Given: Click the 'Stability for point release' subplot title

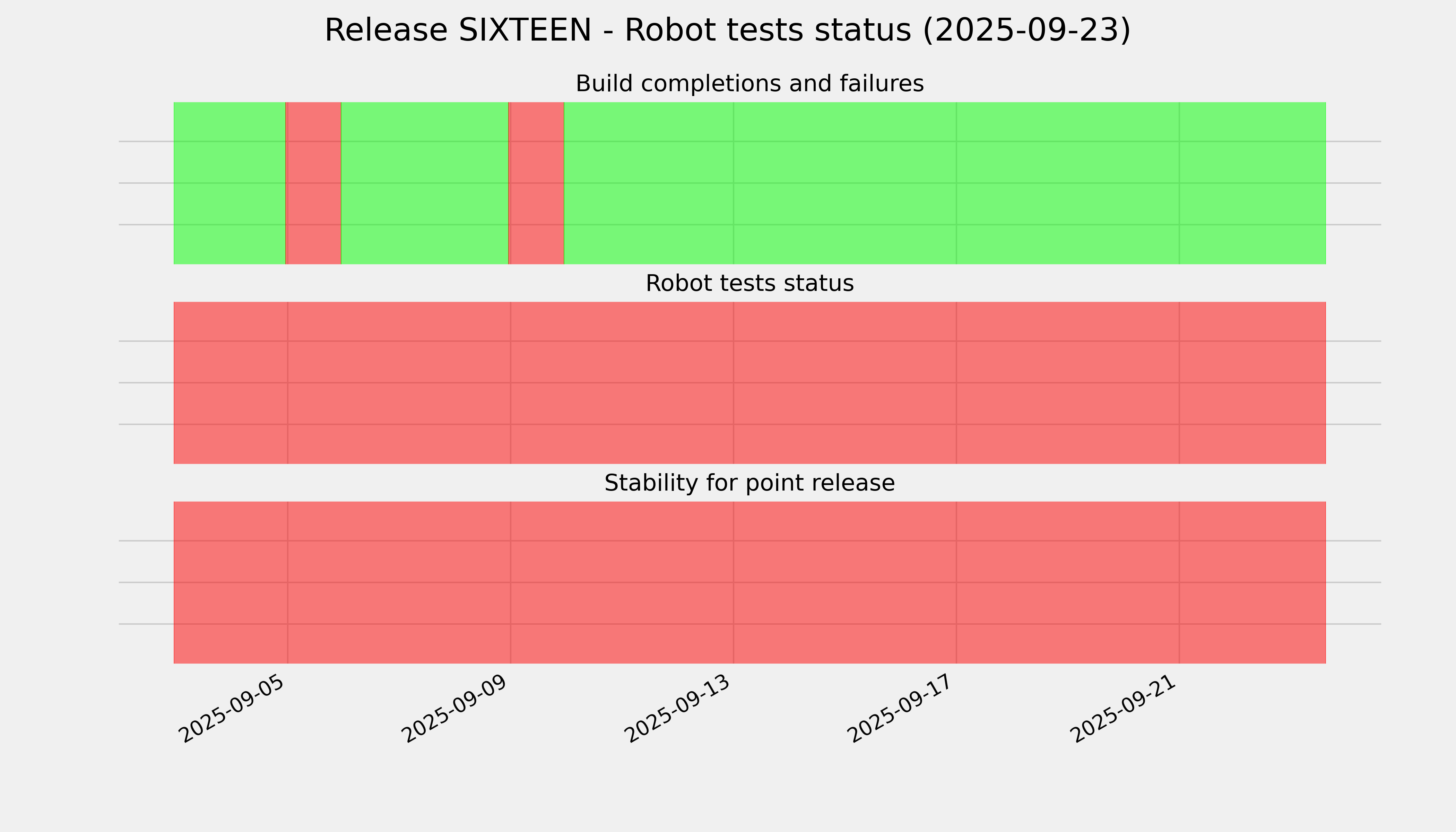Looking at the screenshot, I should click(x=749, y=484).
